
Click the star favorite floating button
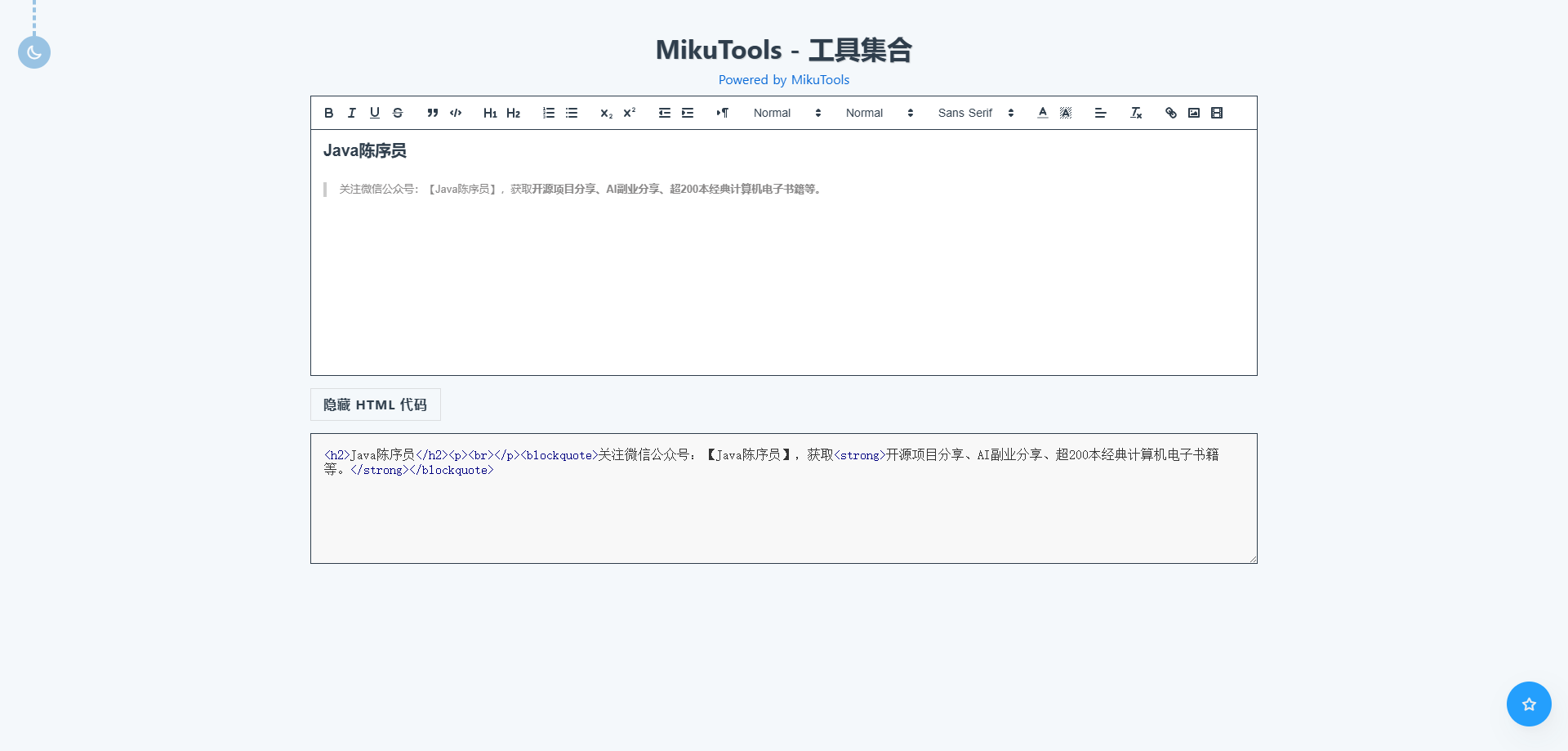[1529, 704]
